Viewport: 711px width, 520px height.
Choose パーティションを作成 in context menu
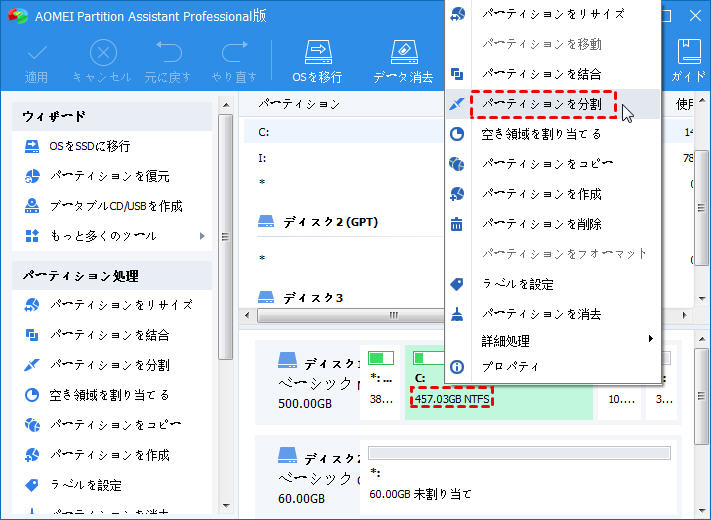[x=553, y=194]
